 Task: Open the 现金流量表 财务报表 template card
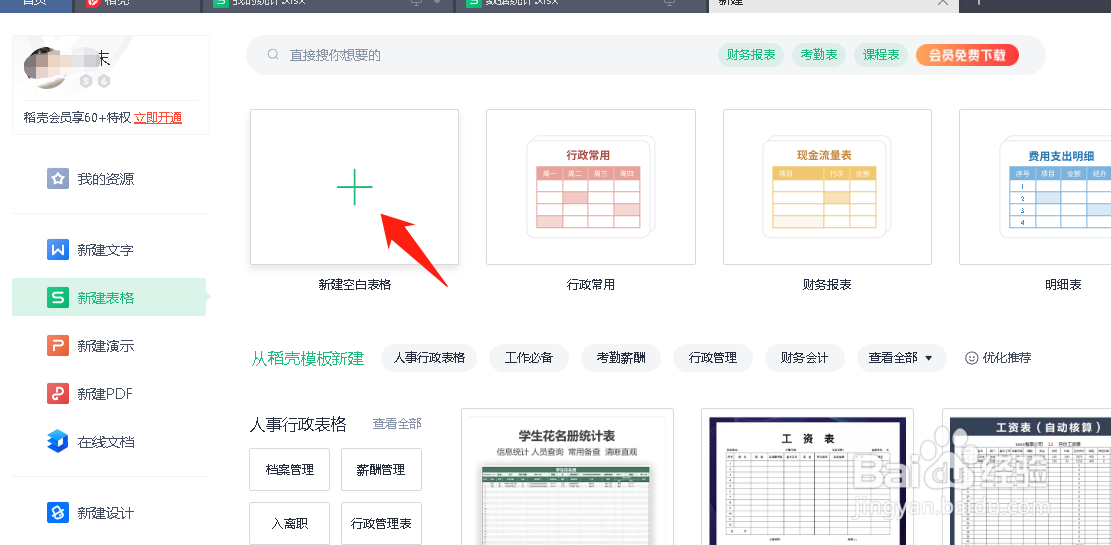[827, 187]
